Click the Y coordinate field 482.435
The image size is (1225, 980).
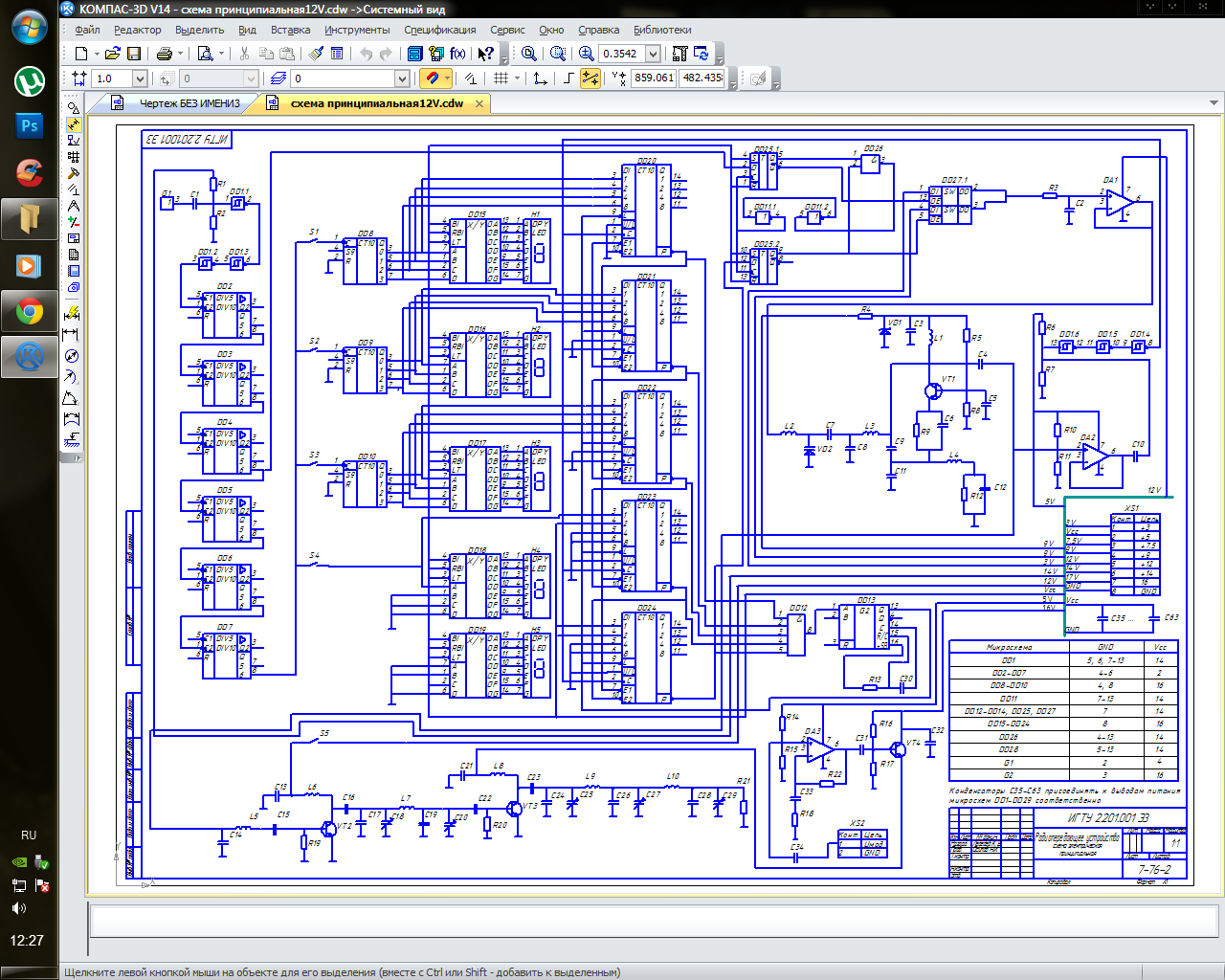point(702,78)
